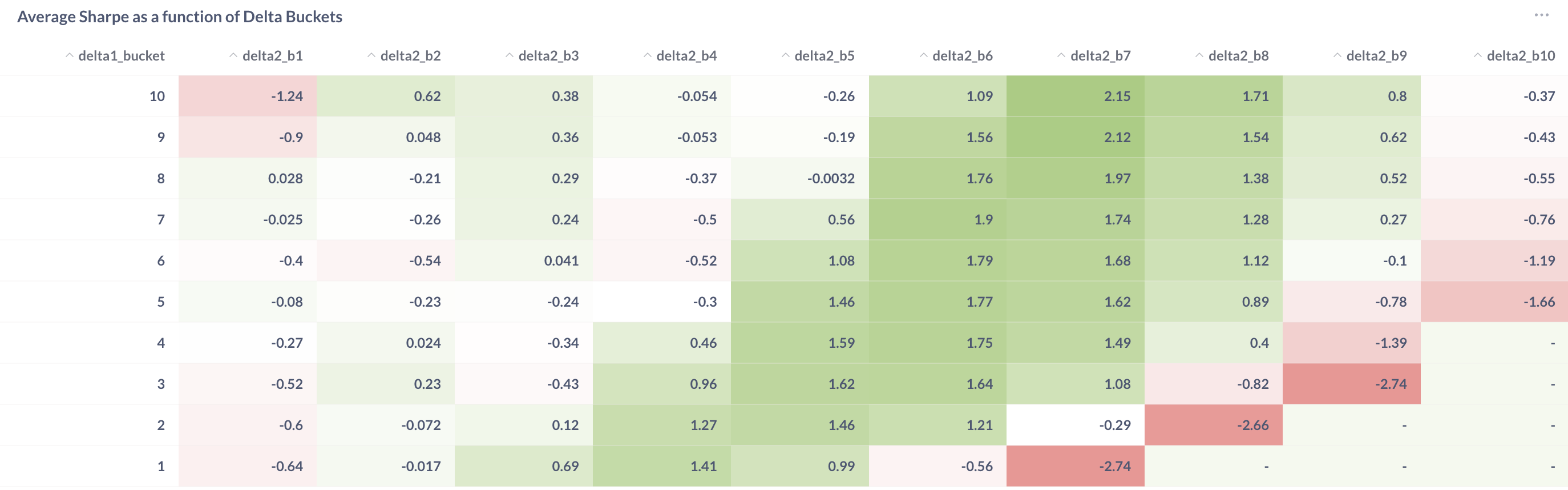This screenshot has height=490, width=1568.
Task: Sort table by delta2_b7 column header
Action: click(x=1100, y=56)
